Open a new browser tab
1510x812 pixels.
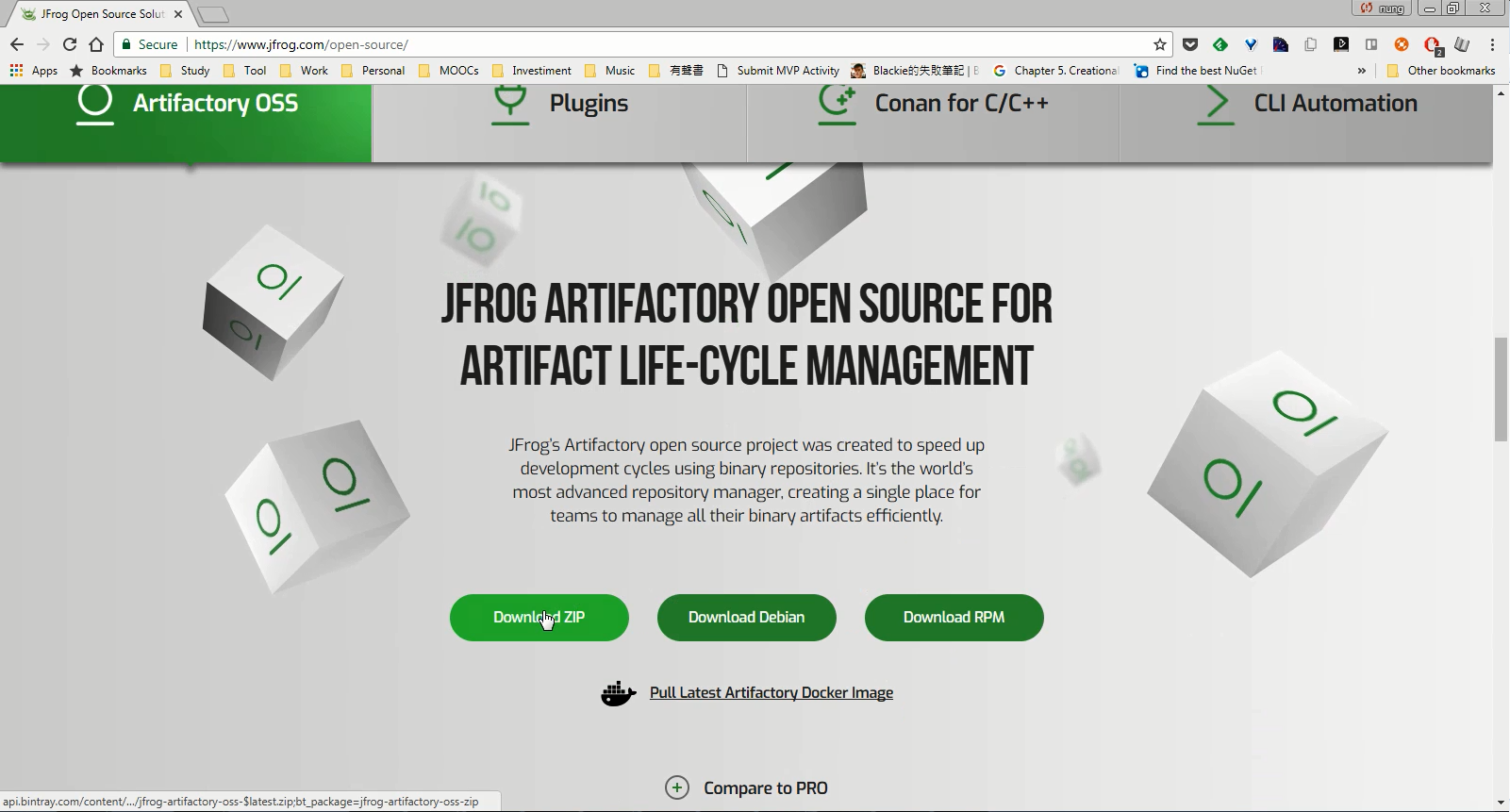[x=213, y=14]
